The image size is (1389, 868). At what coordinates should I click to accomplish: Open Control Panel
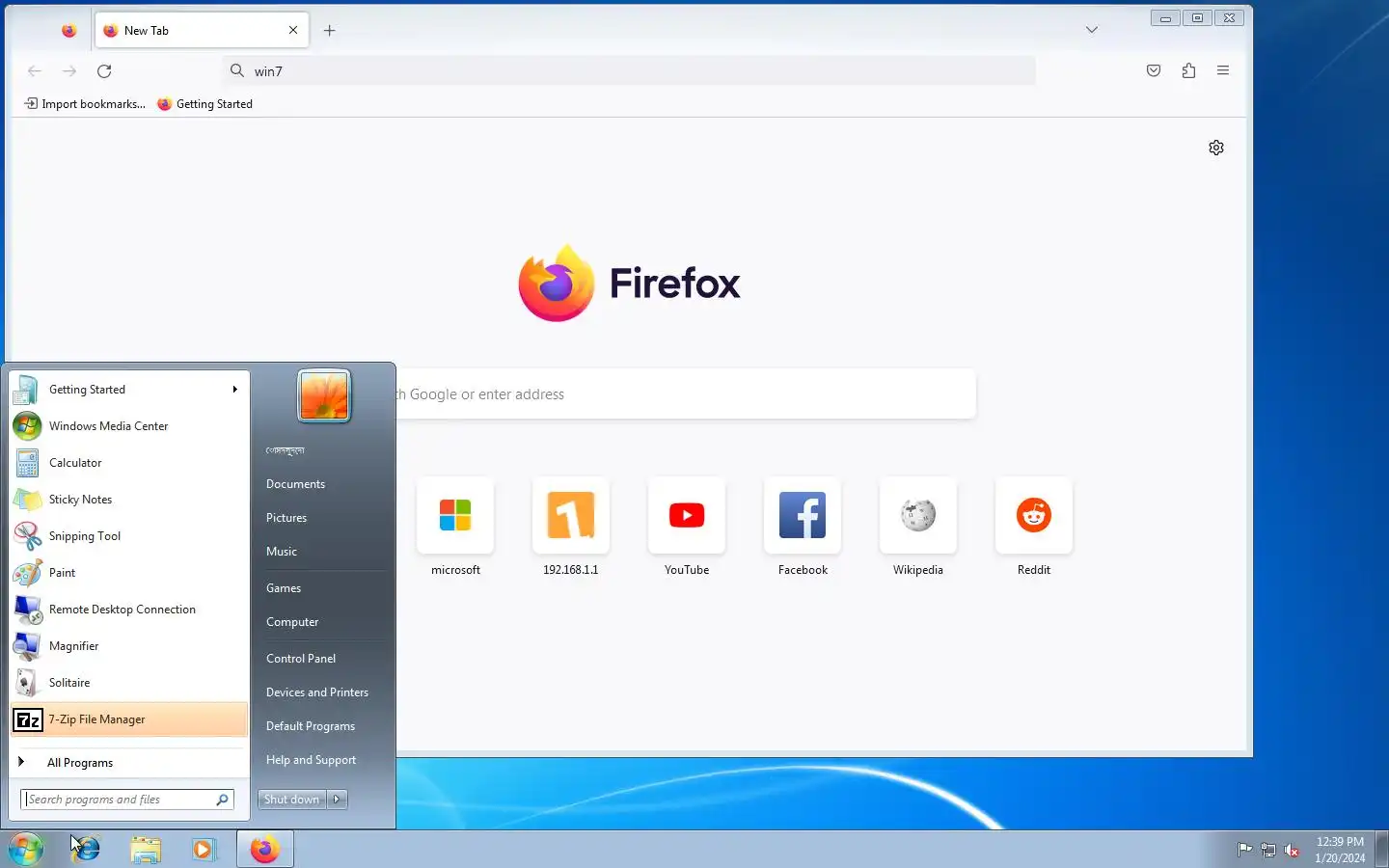301,659
